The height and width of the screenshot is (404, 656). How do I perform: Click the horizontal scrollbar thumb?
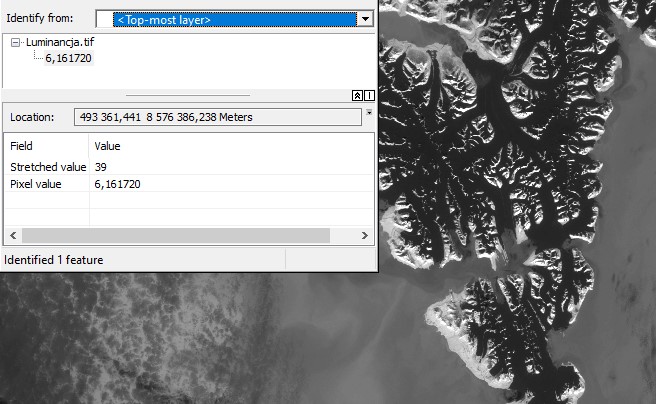coord(175,235)
